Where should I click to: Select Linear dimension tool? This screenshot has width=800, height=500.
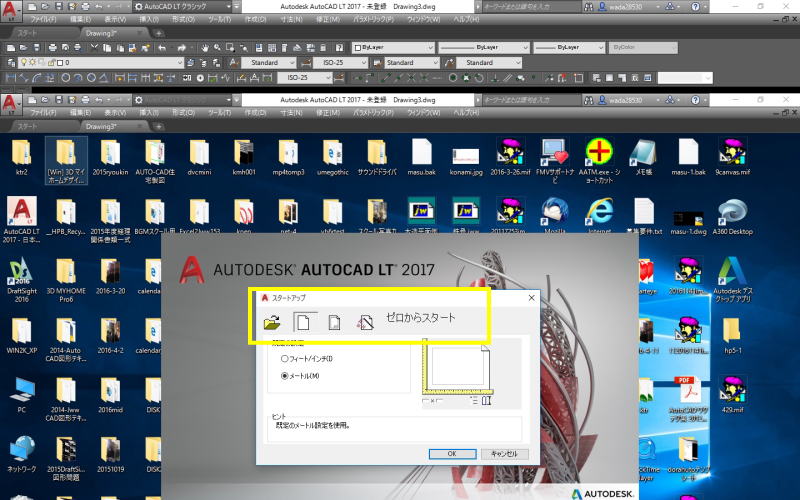pyautogui.click(x=11, y=78)
